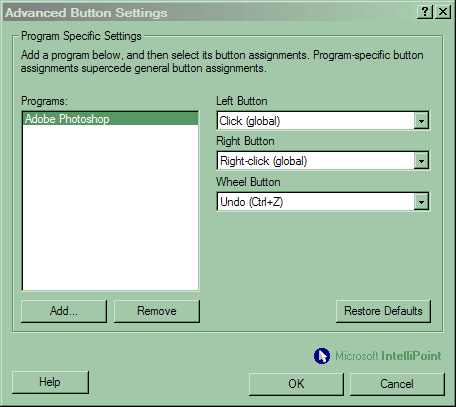This screenshot has width=456, height=407.
Task: Open Help for this dialog
Action: click(x=50, y=382)
